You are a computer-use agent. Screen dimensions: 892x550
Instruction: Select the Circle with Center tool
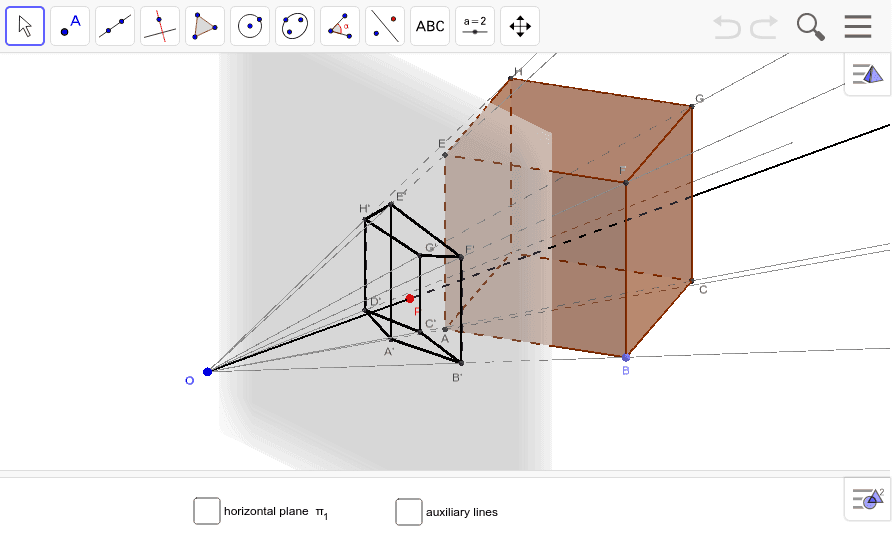(250, 26)
